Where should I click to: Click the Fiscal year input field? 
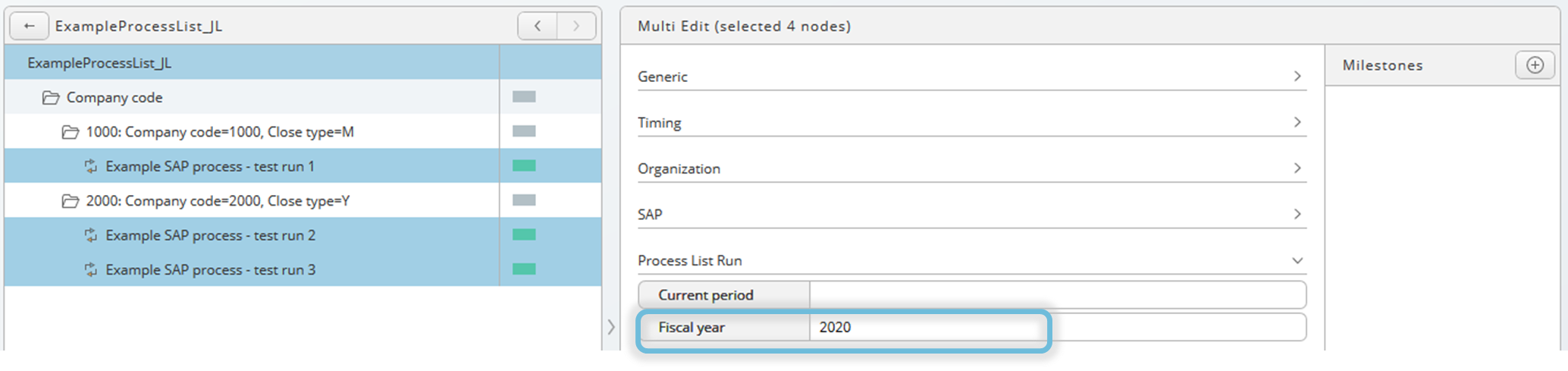pos(1058,327)
